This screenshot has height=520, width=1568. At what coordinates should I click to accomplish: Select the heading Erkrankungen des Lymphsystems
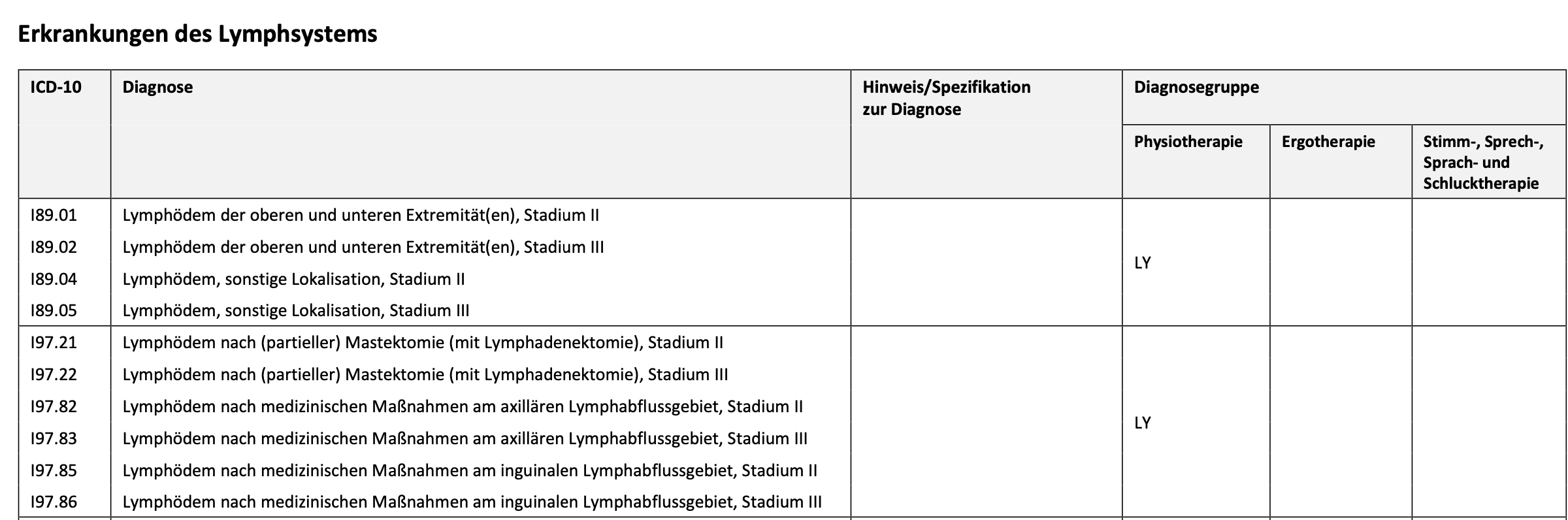pyautogui.click(x=197, y=34)
